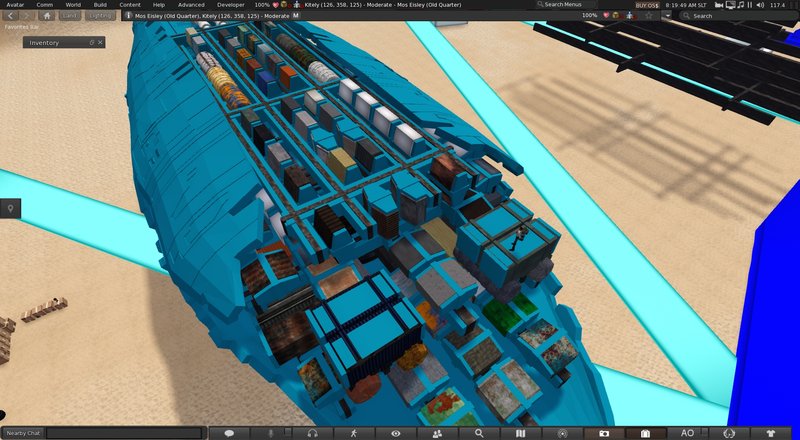
Task: Open camera view controls with eye icon
Action: click(395, 433)
